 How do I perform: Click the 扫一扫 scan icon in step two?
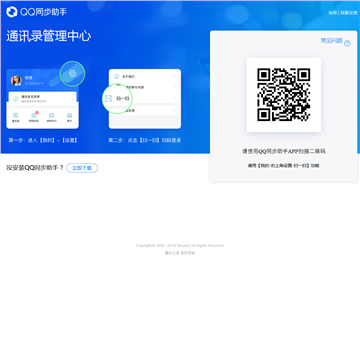(108, 98)
